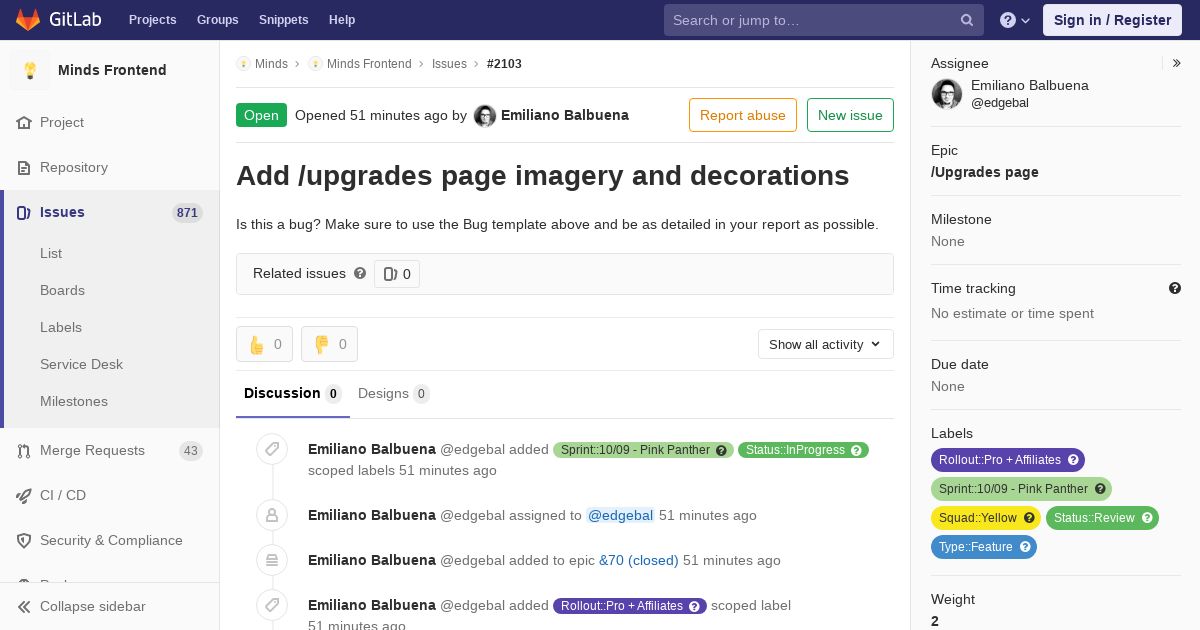The height and width of the screenshot is (630, 1200).
Task: Click the search magnifier icon
Action: tap(967, 20)
